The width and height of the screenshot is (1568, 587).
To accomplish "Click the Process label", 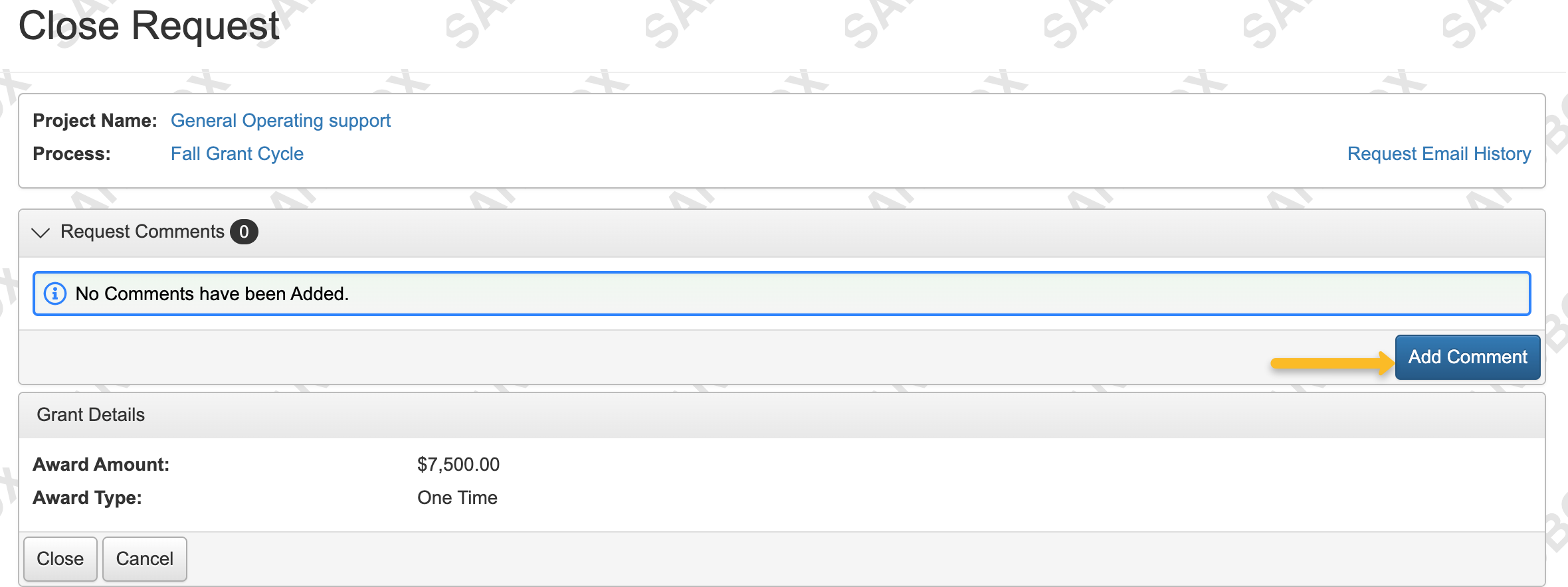I will pyautogui.click(x=72, y=154).
